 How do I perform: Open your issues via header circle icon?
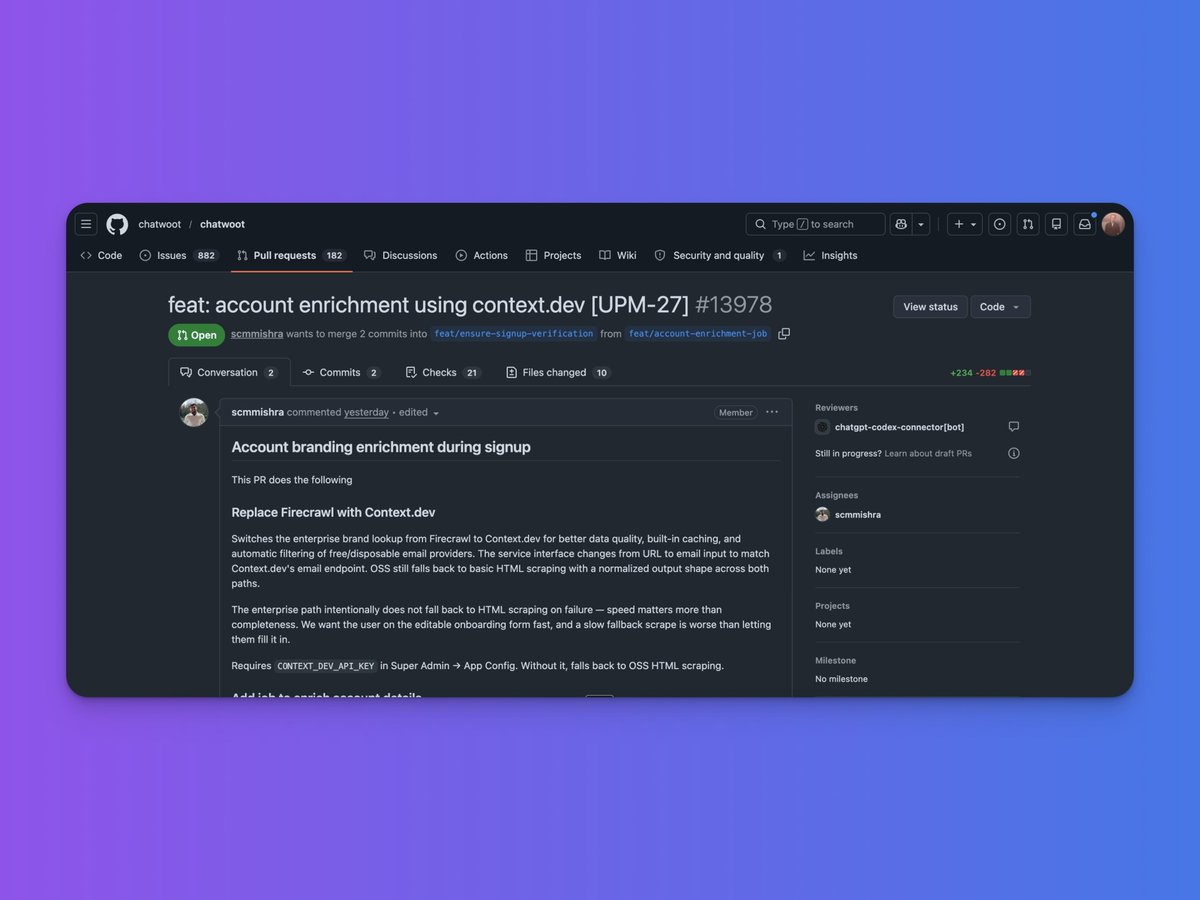pos(999,224)
